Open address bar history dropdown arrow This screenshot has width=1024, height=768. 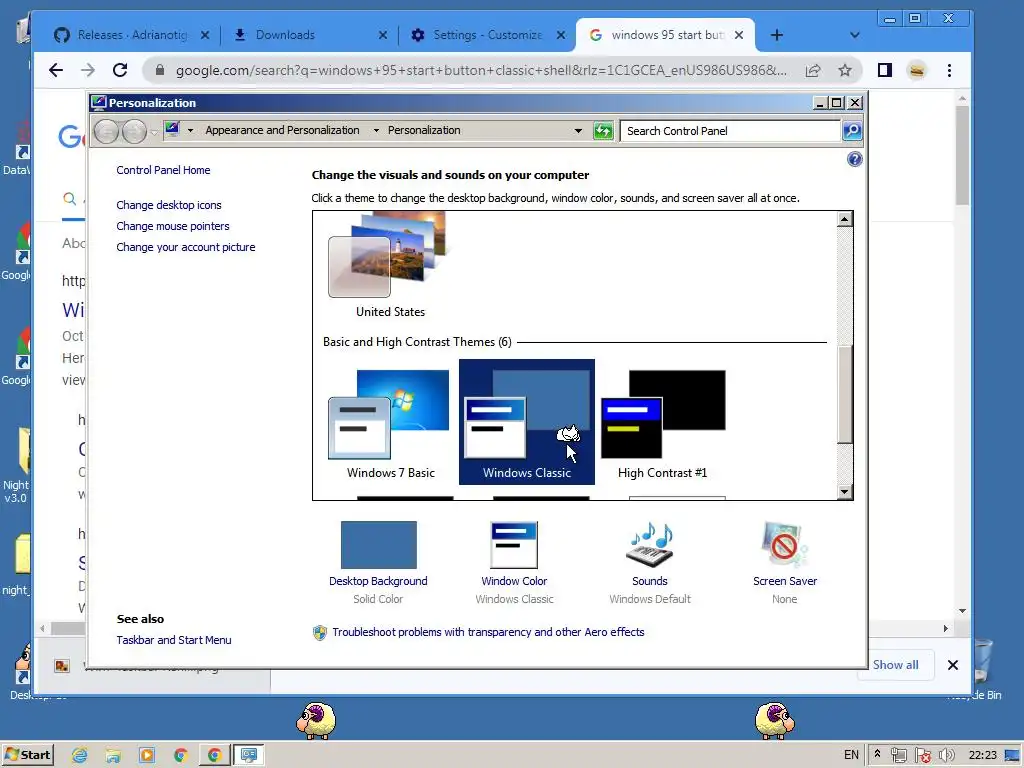[578, 131]
